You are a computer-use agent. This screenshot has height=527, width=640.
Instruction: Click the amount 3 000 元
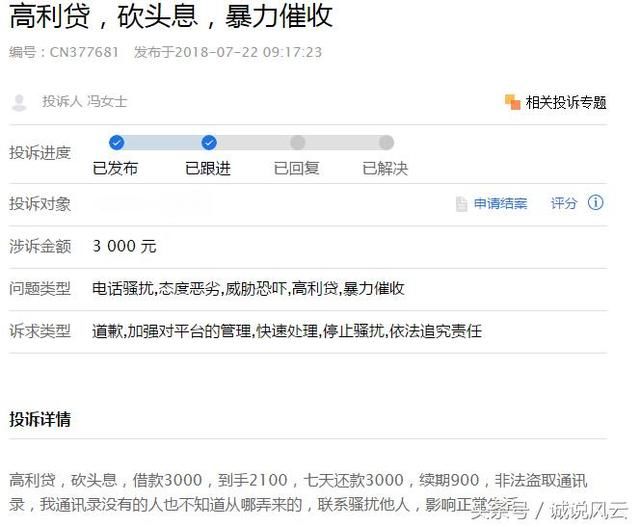click(x=124, y=246)
